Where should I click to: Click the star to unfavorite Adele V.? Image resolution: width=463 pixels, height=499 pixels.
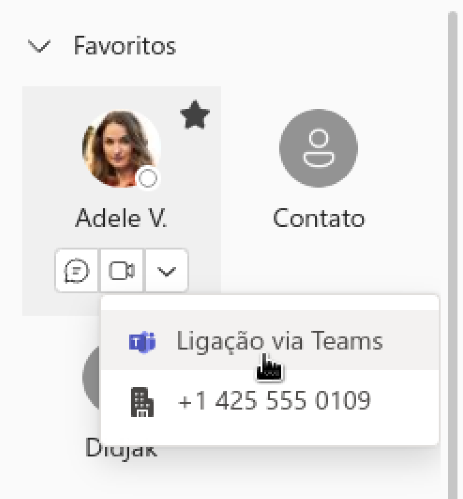[195, 115]
